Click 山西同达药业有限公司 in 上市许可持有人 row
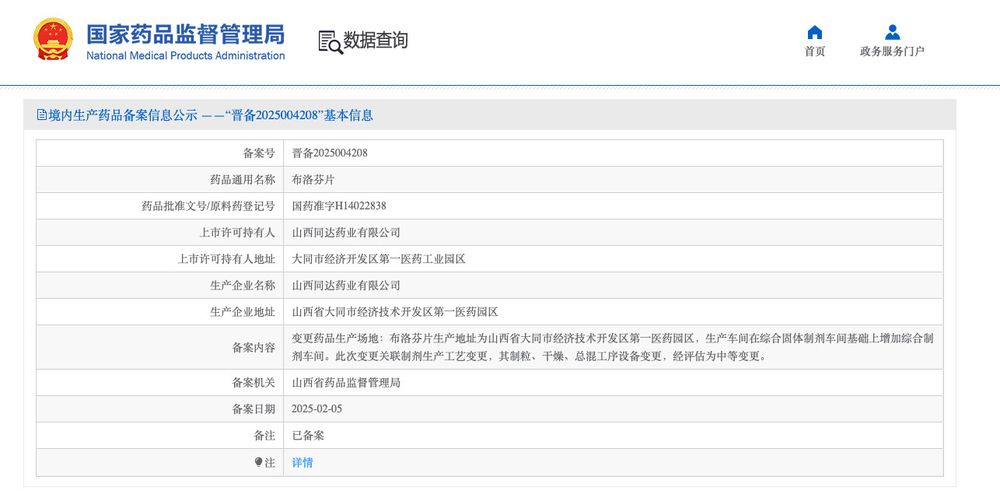Image resolution: width=1000 pixels, height=502 pixels. pos(346,233)
